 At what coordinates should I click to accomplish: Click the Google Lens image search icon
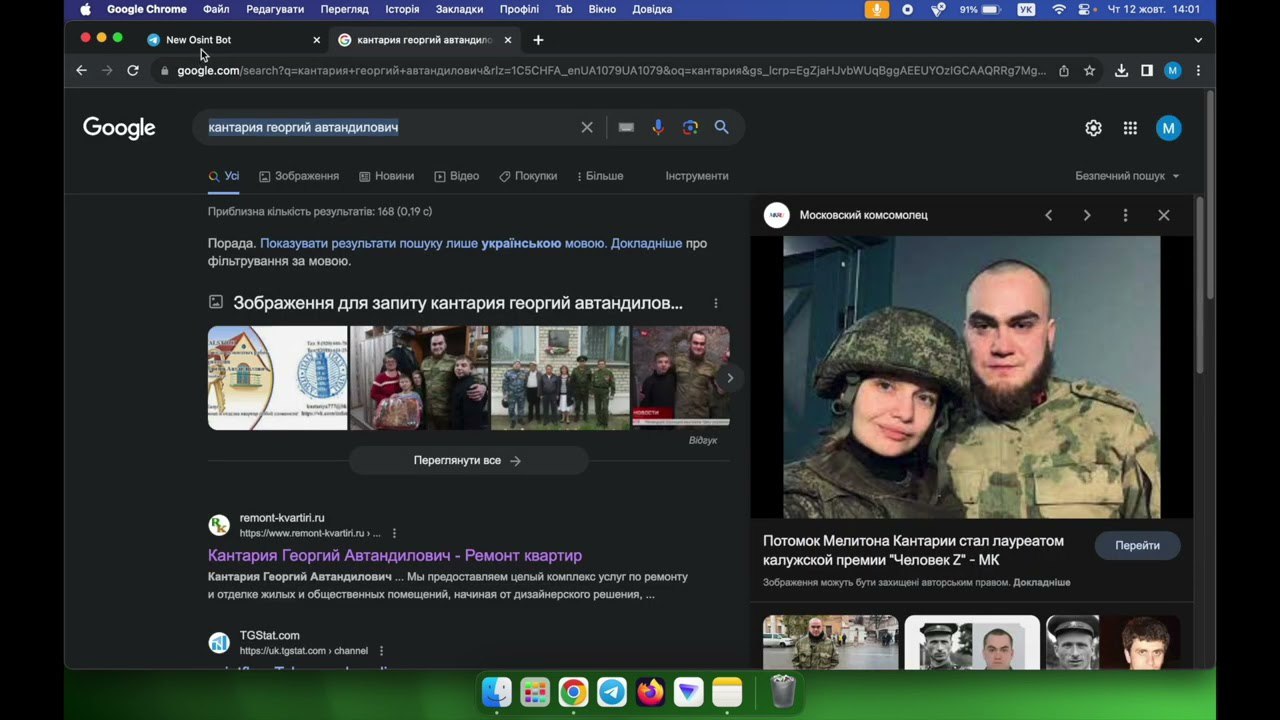click(x=690, y=127)
